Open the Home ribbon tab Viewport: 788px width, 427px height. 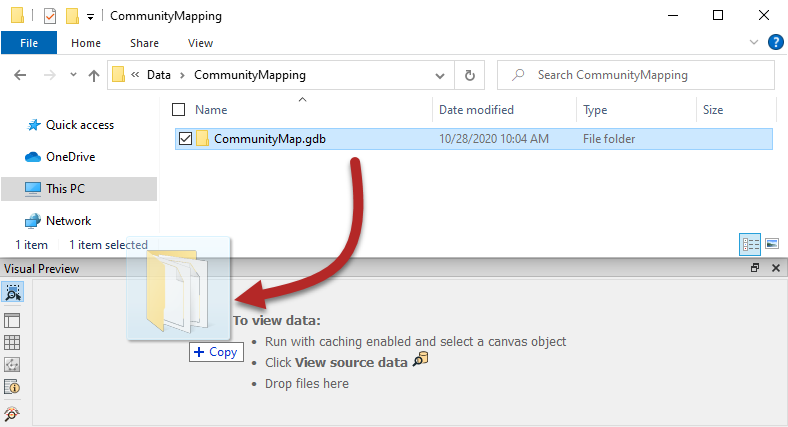86,43
